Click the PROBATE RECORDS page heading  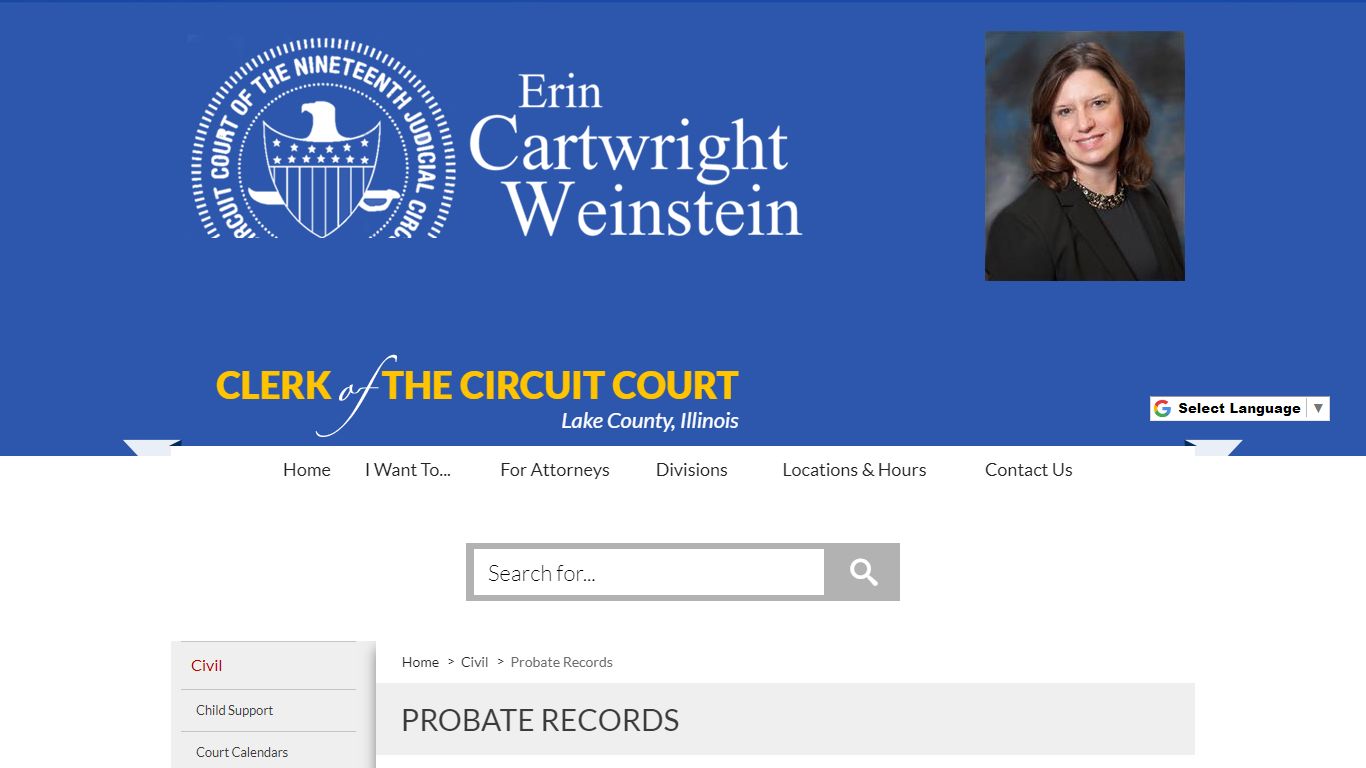540,720
